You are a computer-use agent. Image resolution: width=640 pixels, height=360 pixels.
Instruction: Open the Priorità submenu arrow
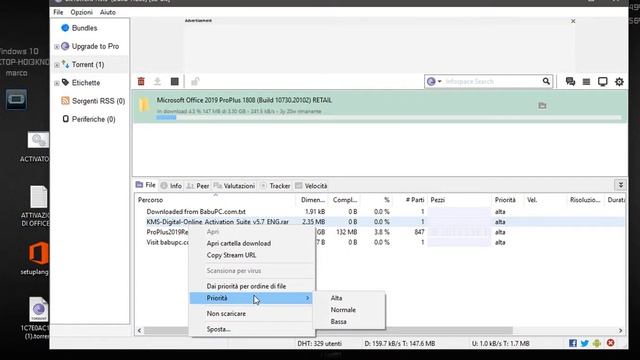tap(307, 298)
